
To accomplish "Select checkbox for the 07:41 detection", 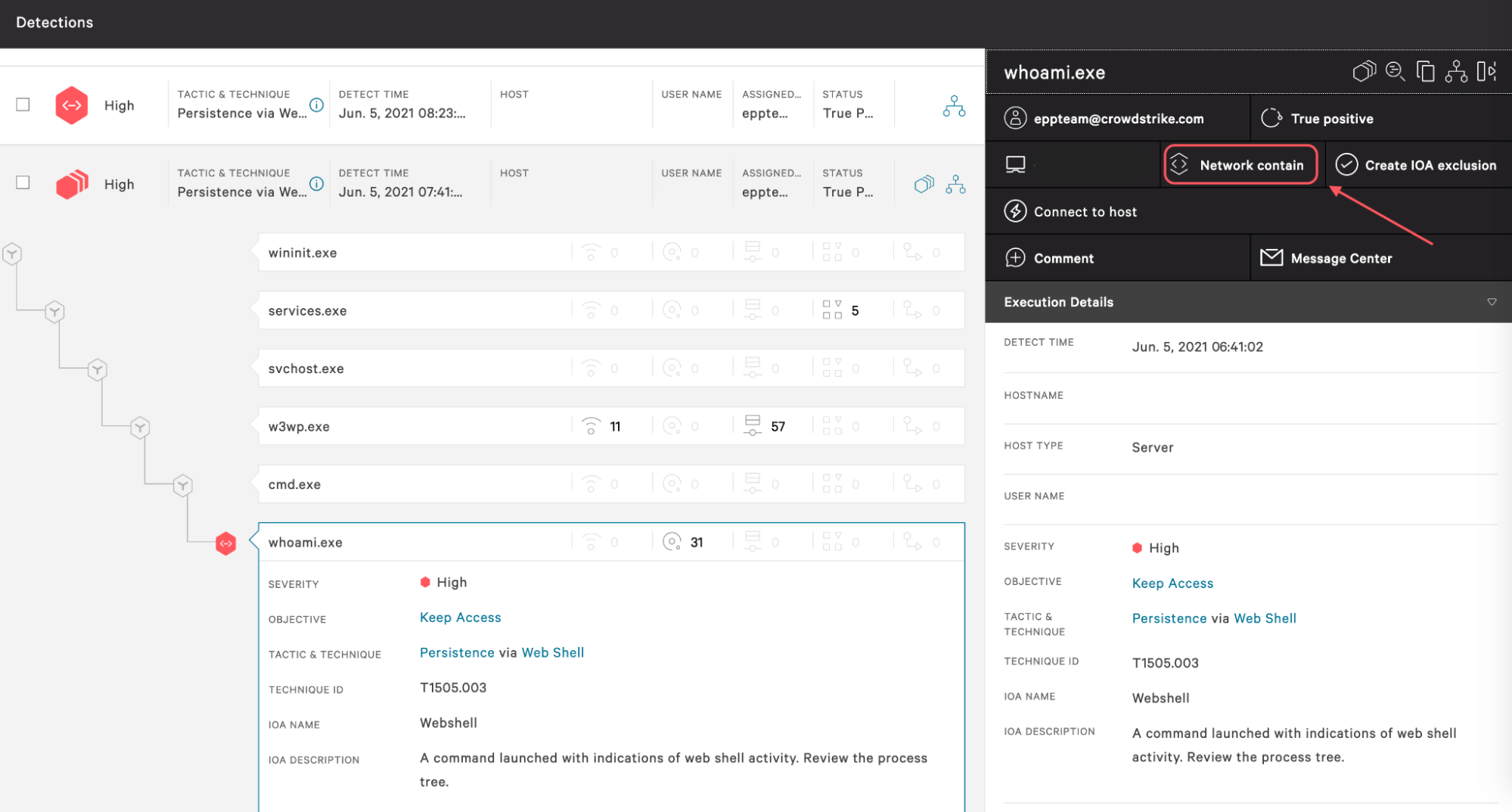I will pos(23,182).
